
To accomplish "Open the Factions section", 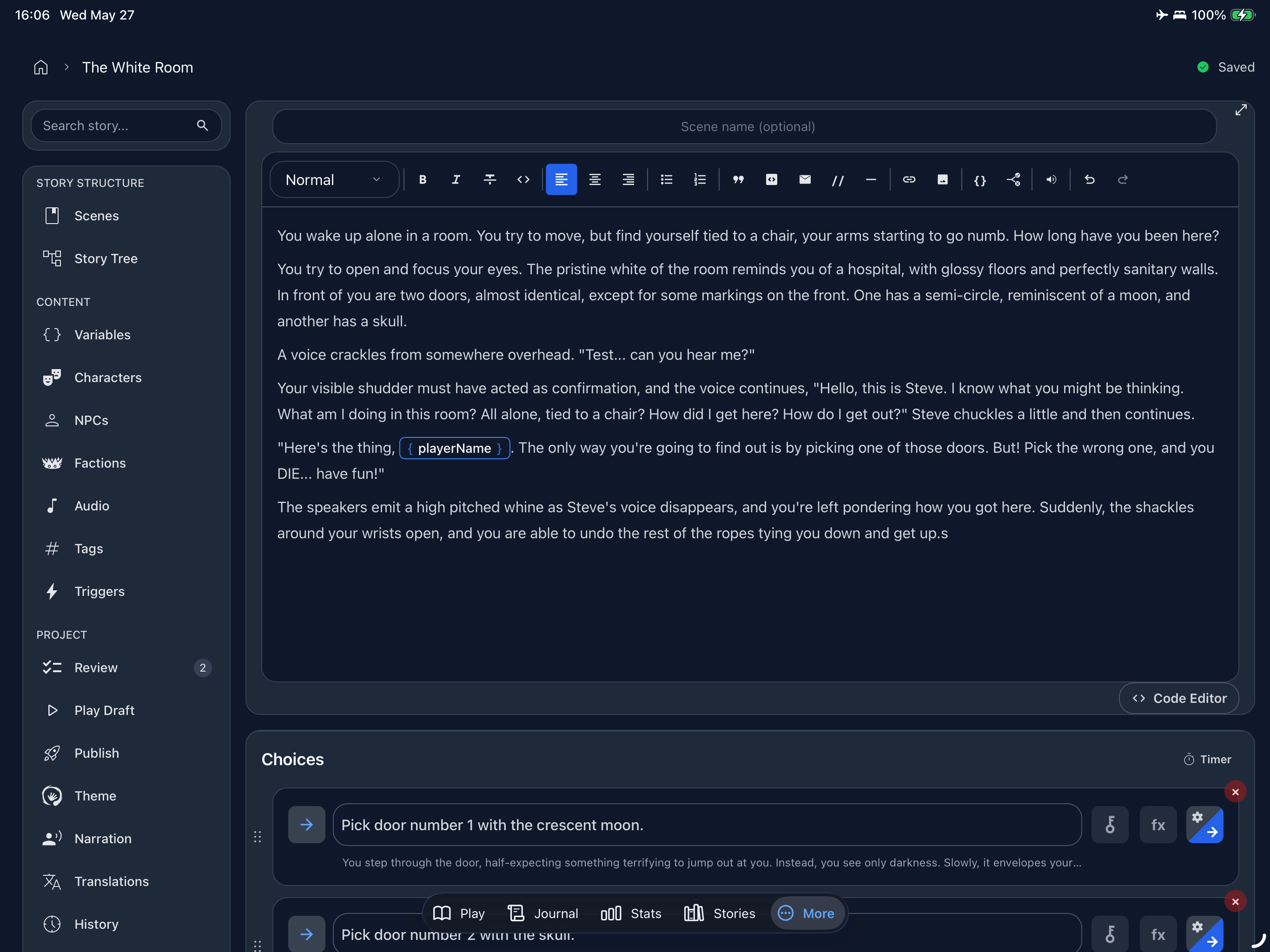I will click(126, 463).
